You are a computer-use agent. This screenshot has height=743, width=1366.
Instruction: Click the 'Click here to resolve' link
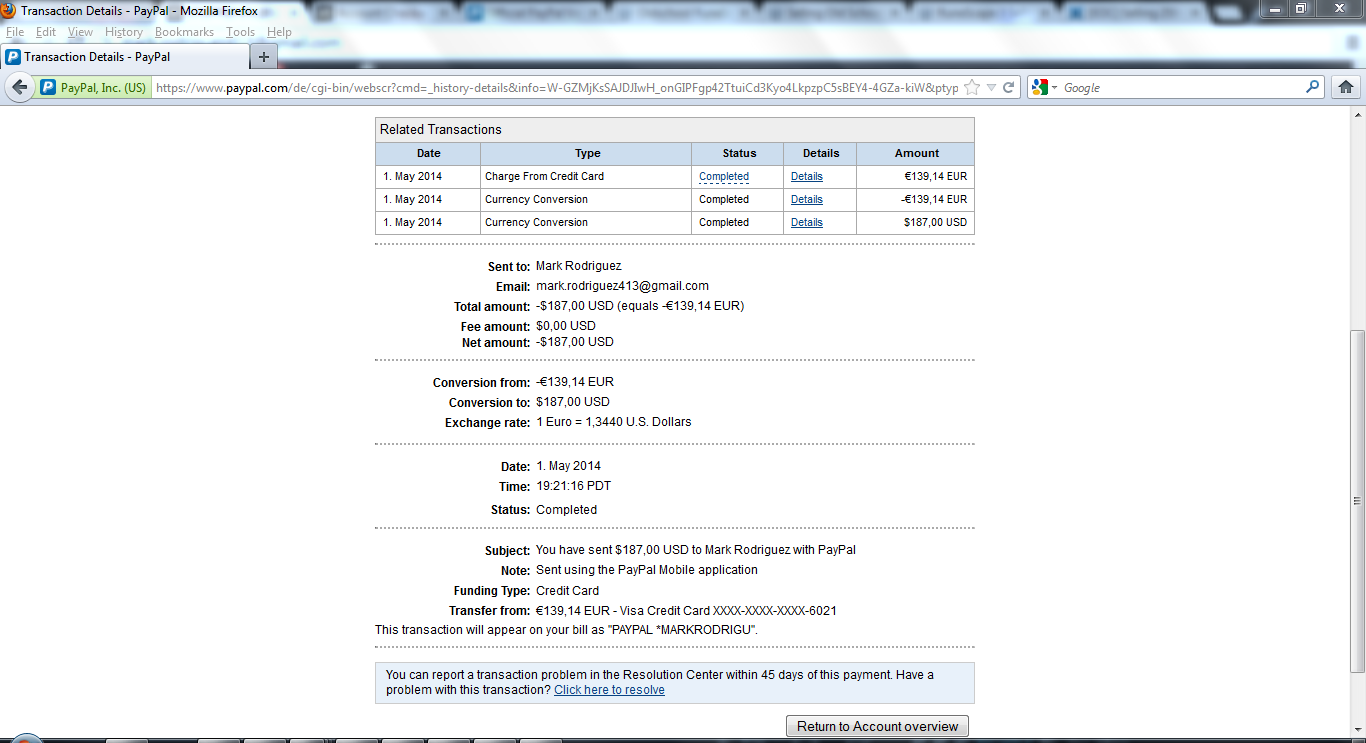[x=609, y=690]
